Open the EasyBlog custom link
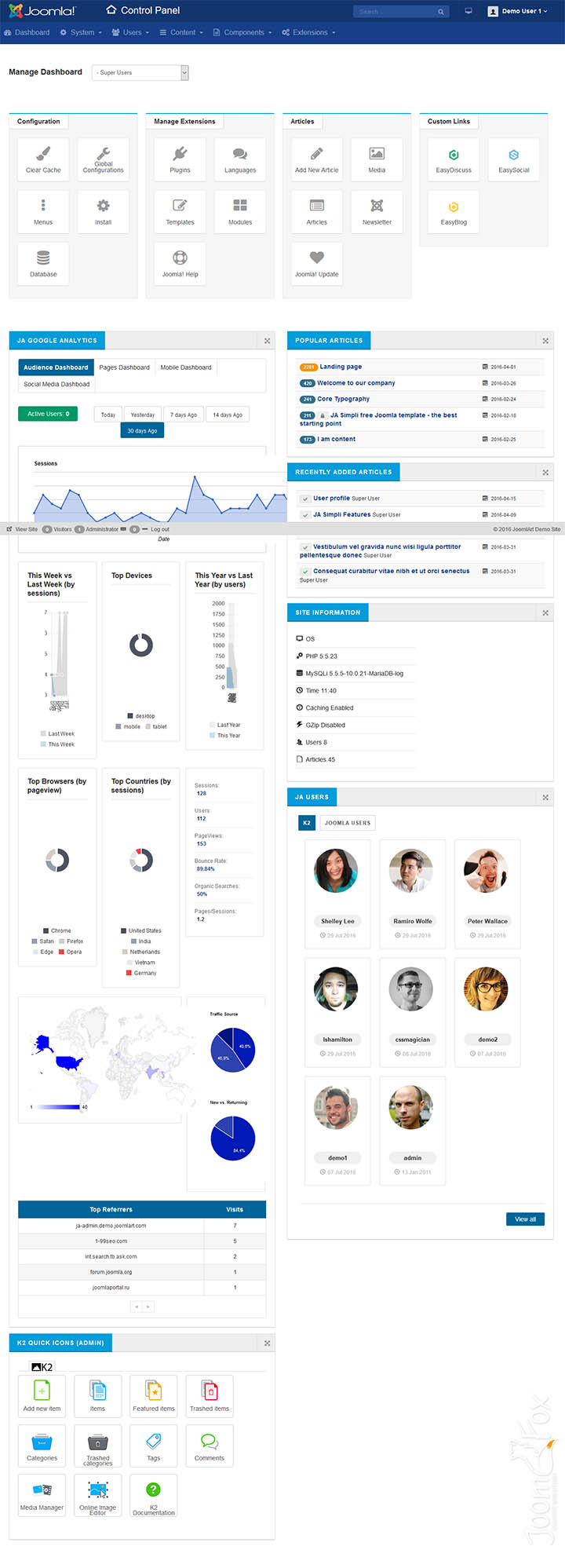This screenshot has height=1568, width=565. coord(454,211)
